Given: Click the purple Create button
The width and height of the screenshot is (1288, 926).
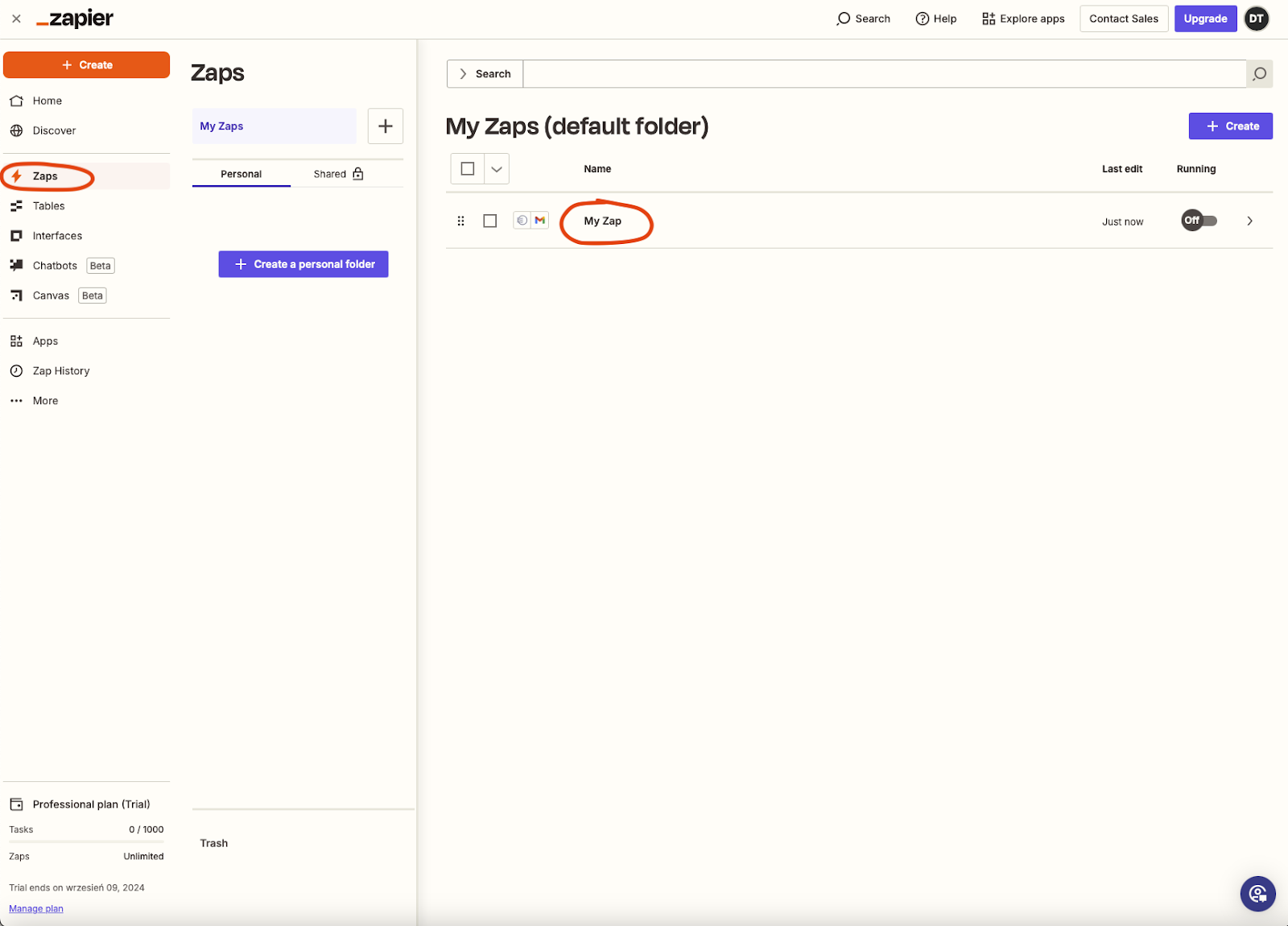Looking at the screenshot, I should coord(1231,126).
